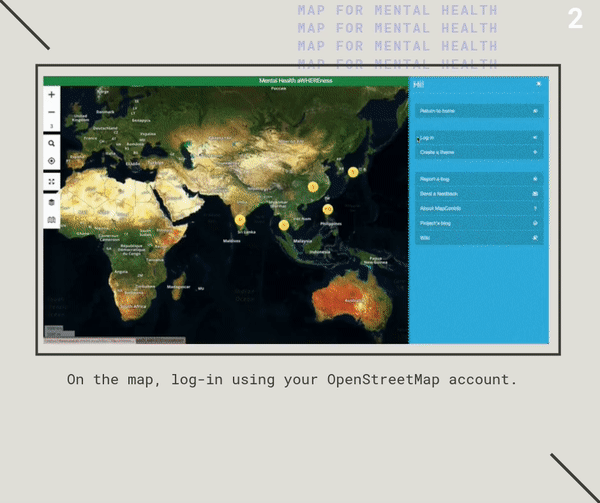Screen dimensions: 600x503
Task: Click the yellow cluster marker over China
Action: pos(313,187)
